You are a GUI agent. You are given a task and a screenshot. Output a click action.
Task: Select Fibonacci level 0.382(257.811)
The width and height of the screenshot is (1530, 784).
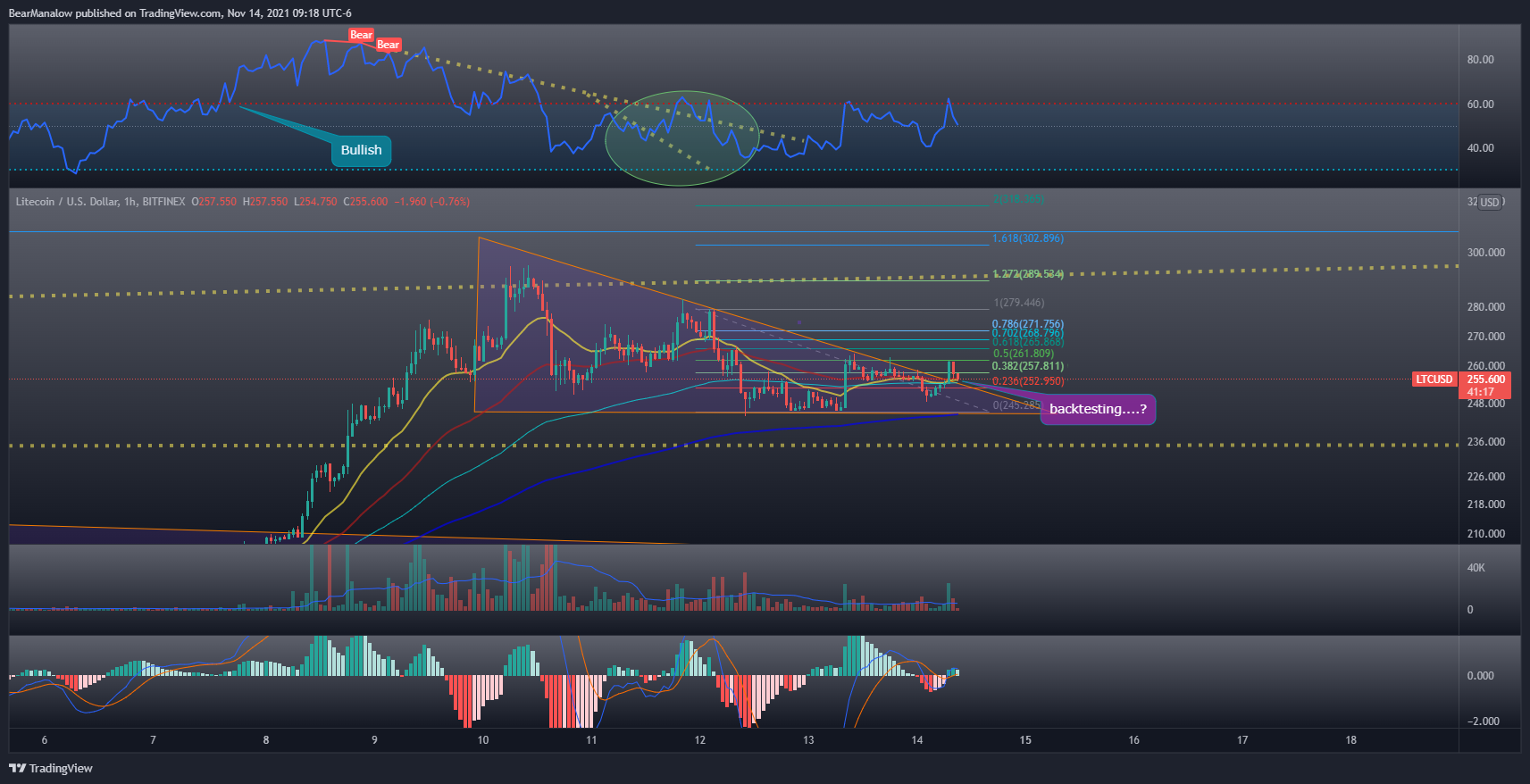1027,366
